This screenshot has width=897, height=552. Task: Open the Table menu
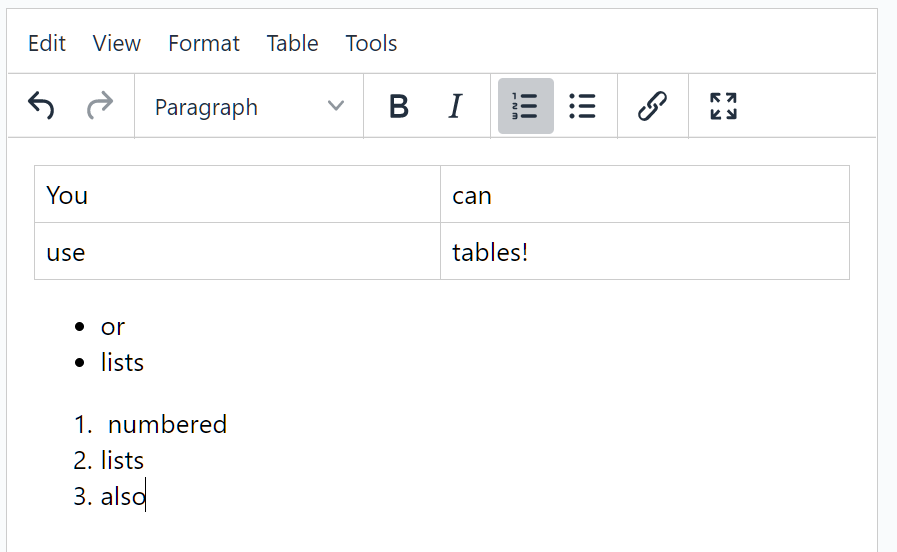293,43
